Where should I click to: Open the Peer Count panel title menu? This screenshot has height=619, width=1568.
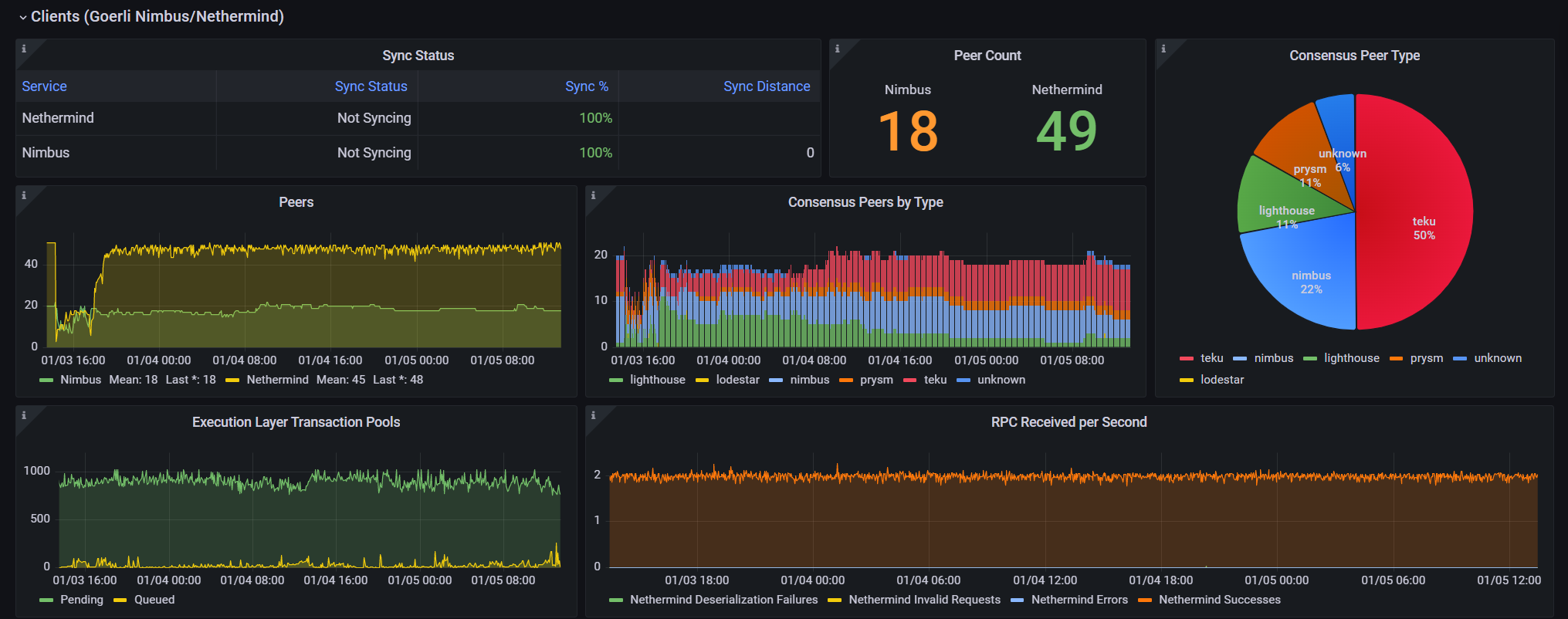(x=987, y=56)
